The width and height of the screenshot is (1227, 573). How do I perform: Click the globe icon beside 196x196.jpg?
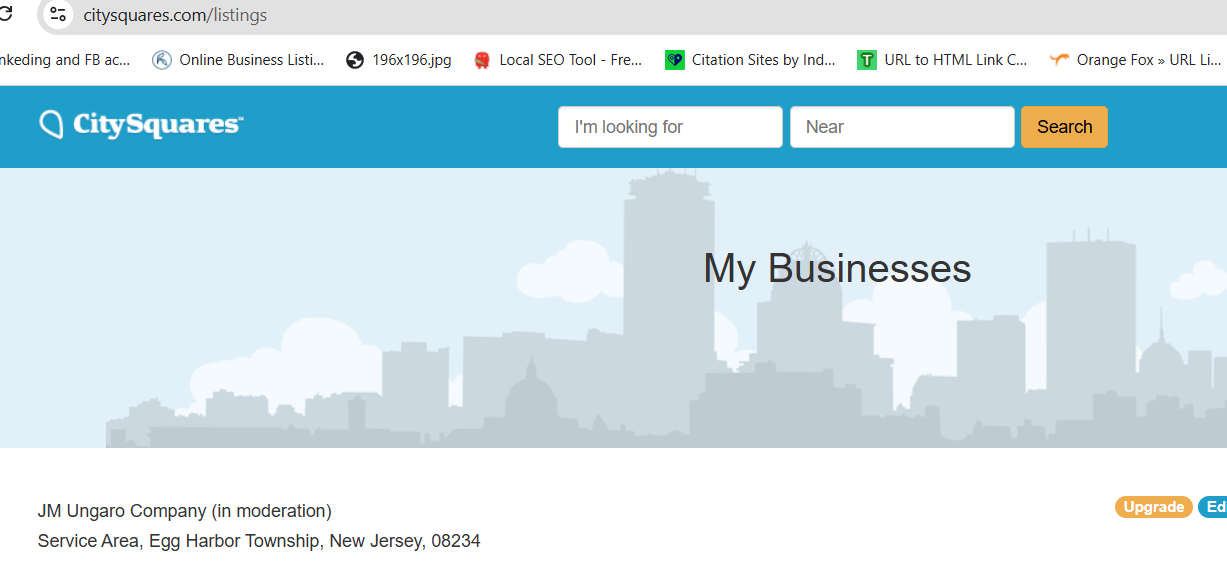point(355,60)
